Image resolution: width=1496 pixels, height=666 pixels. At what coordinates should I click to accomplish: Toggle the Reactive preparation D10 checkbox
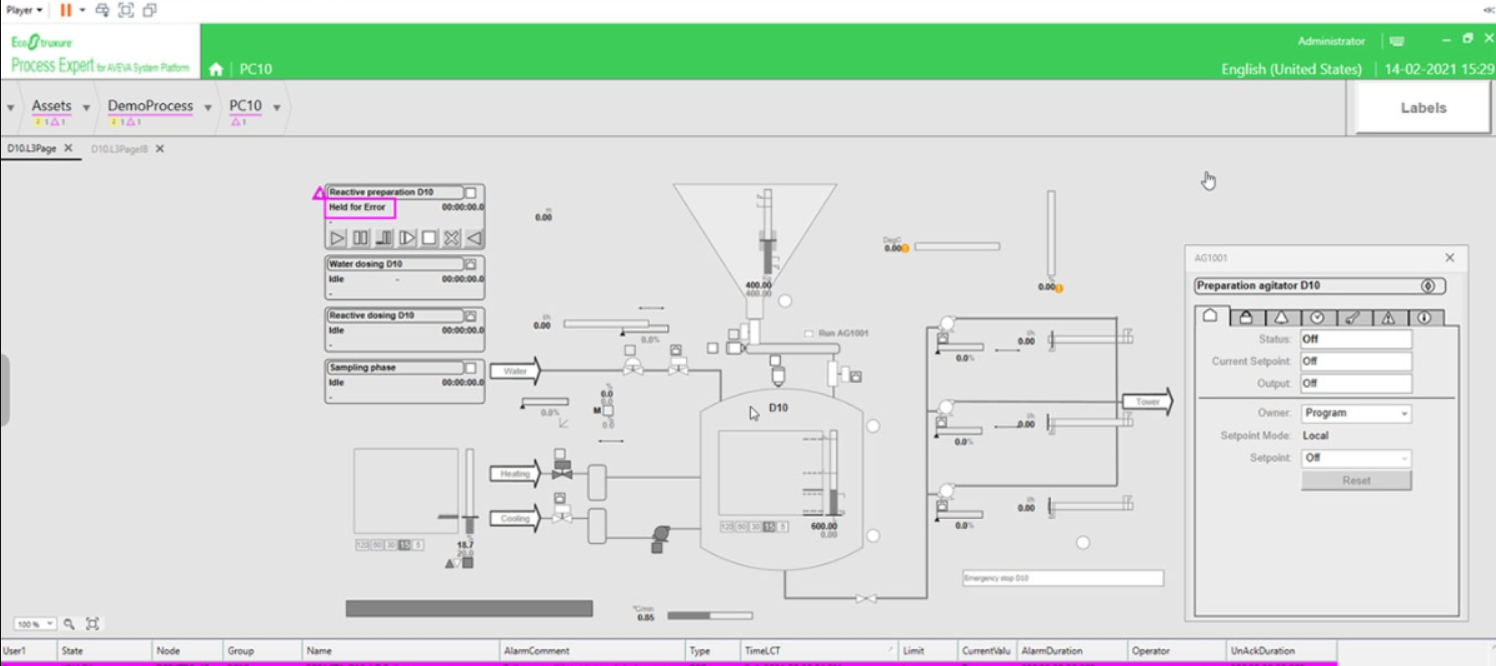click(470, 192)
